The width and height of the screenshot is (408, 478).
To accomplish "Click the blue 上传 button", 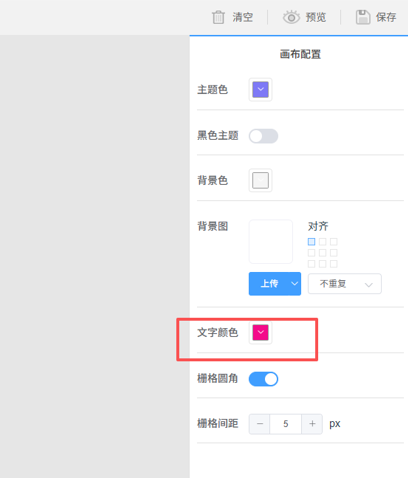I will pyautogui.click(x=269, y=284).
